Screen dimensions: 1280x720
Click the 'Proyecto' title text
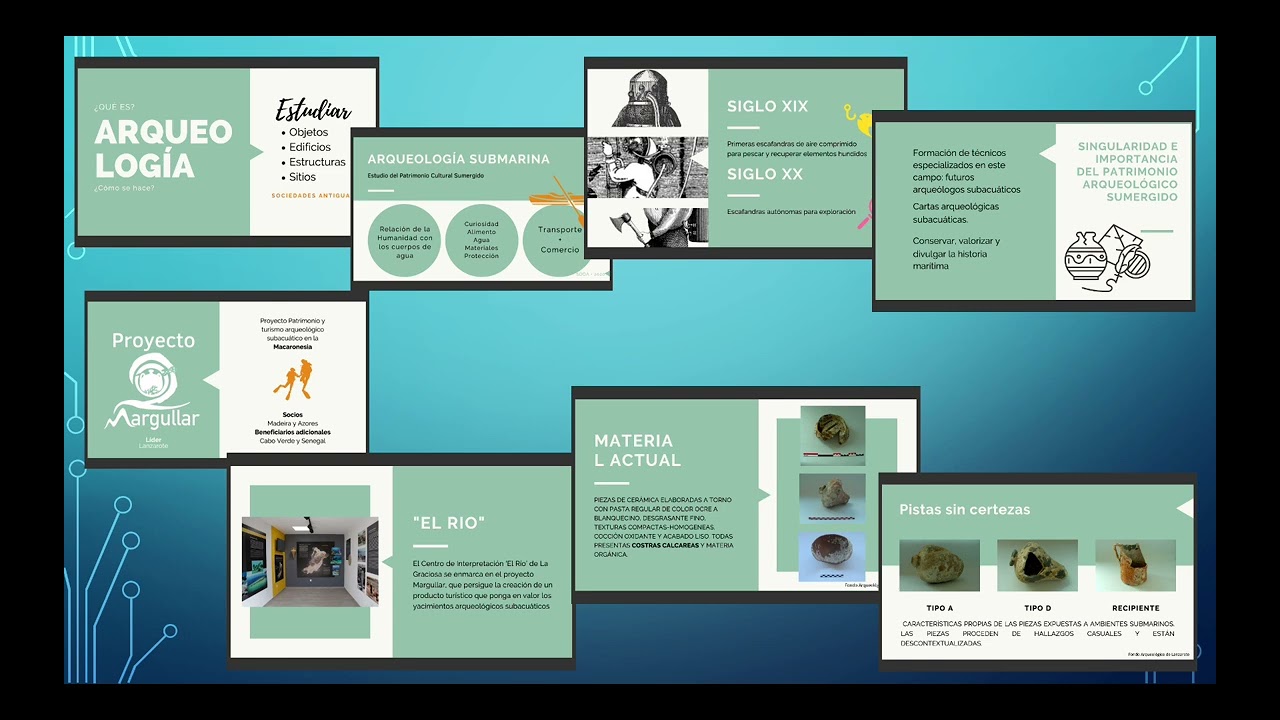153,340
